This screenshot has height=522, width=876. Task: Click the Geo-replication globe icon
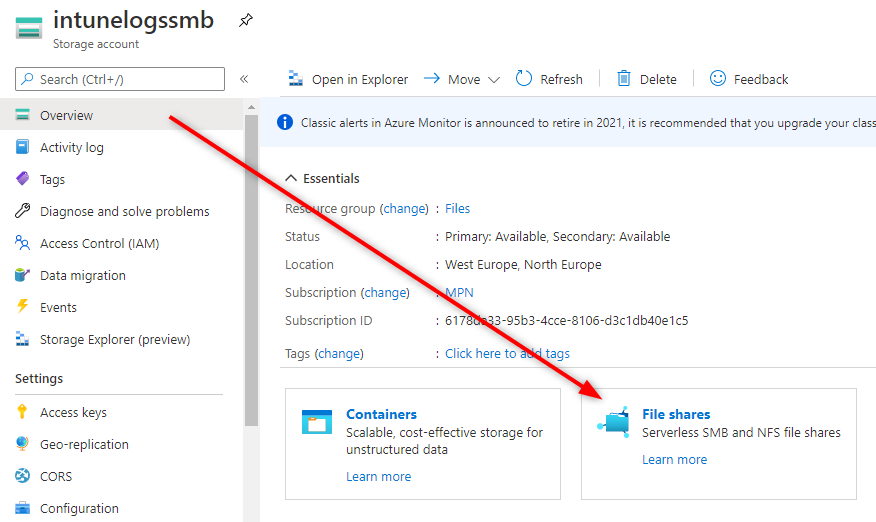tap(22, 444)
